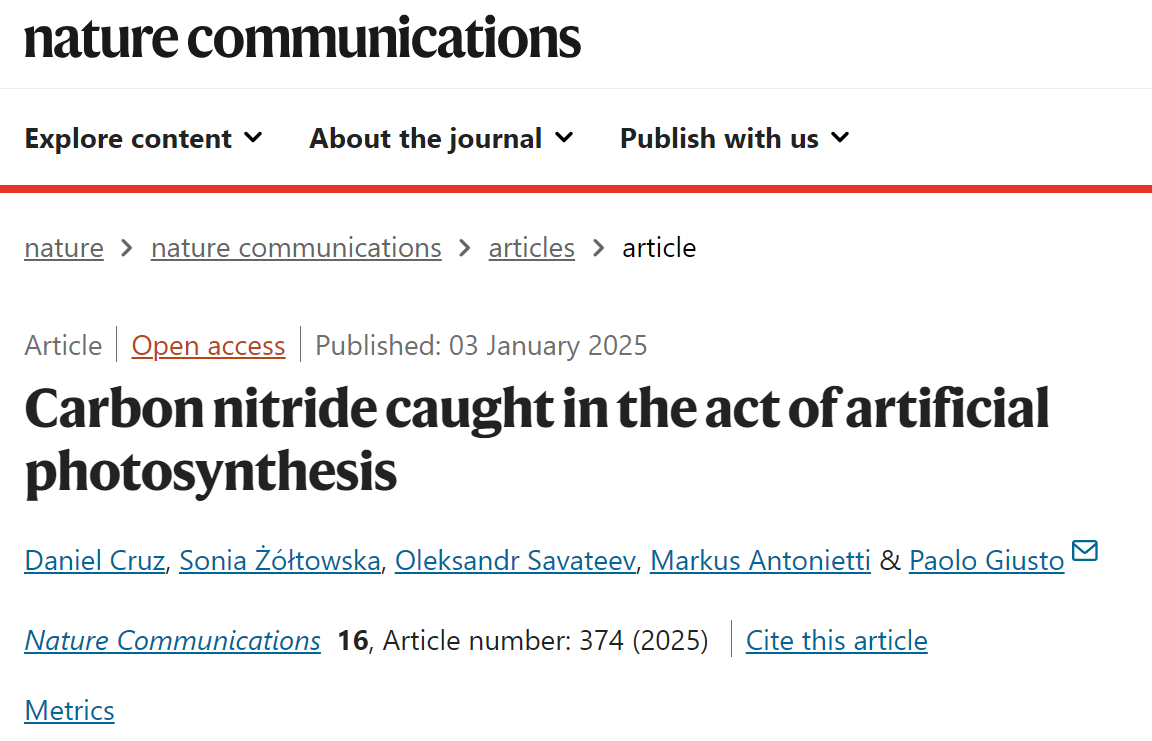Screen dimensions: 1152x741
Task: Show Markus Antonietti author info
Action: point(760,560)
